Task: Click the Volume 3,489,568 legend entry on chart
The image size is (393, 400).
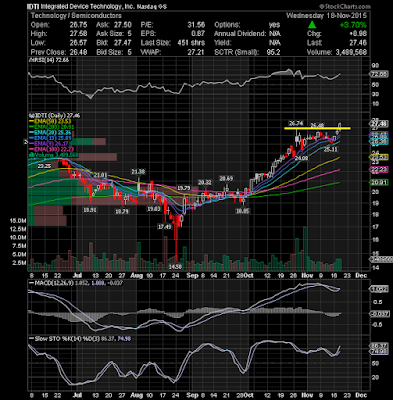Action: coord(54,155)
